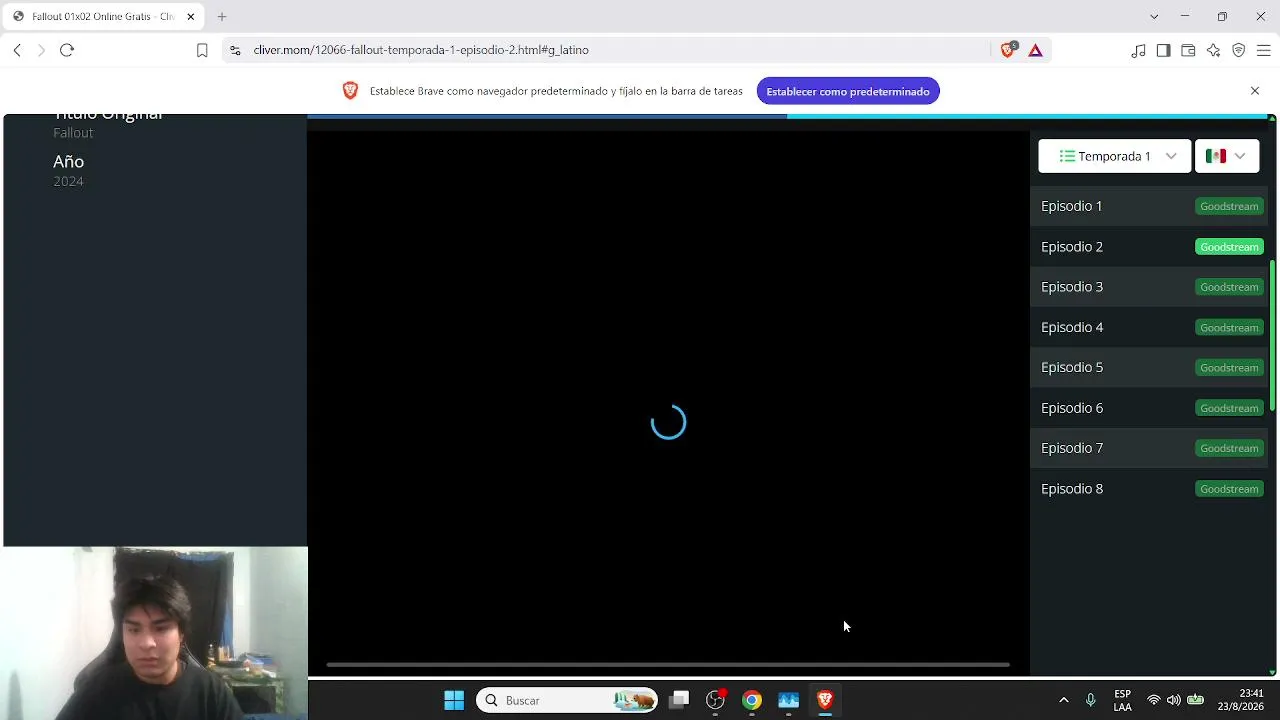
Task: Select Episodio 2 from the list
Action: [x=1072, y=247]
